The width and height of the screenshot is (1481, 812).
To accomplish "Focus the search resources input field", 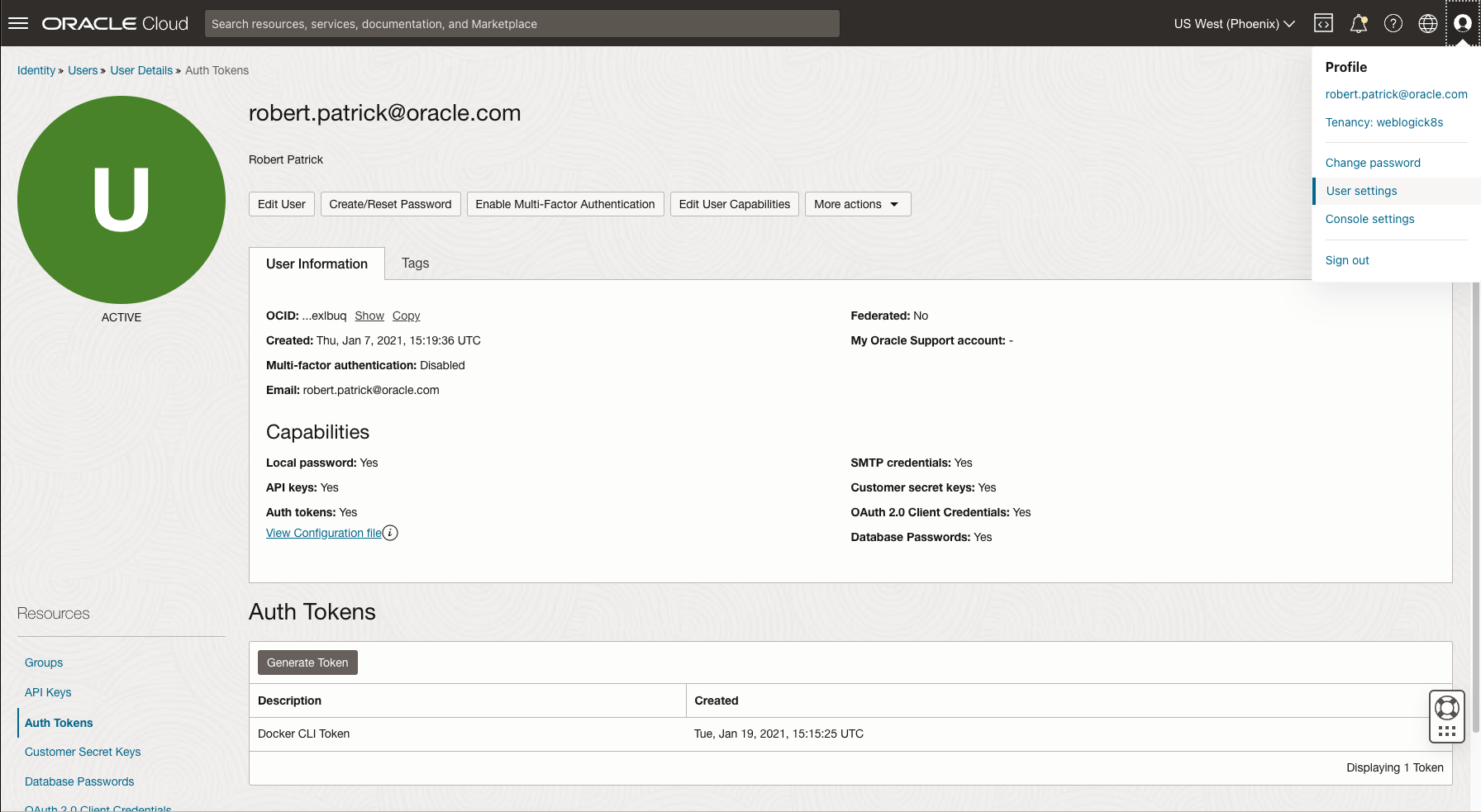I will point(522,24).
